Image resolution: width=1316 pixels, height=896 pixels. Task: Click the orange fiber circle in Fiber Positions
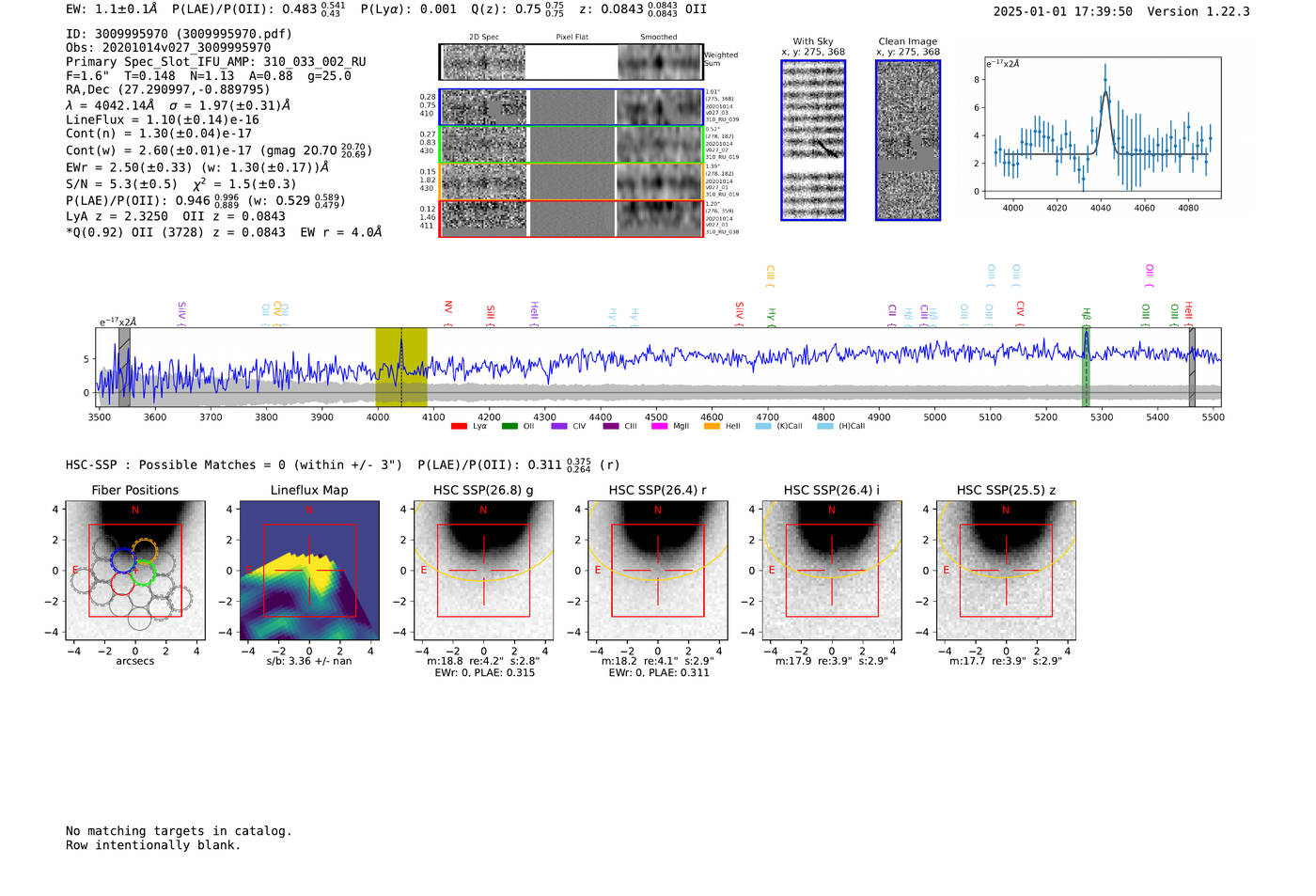pos(144,550)
